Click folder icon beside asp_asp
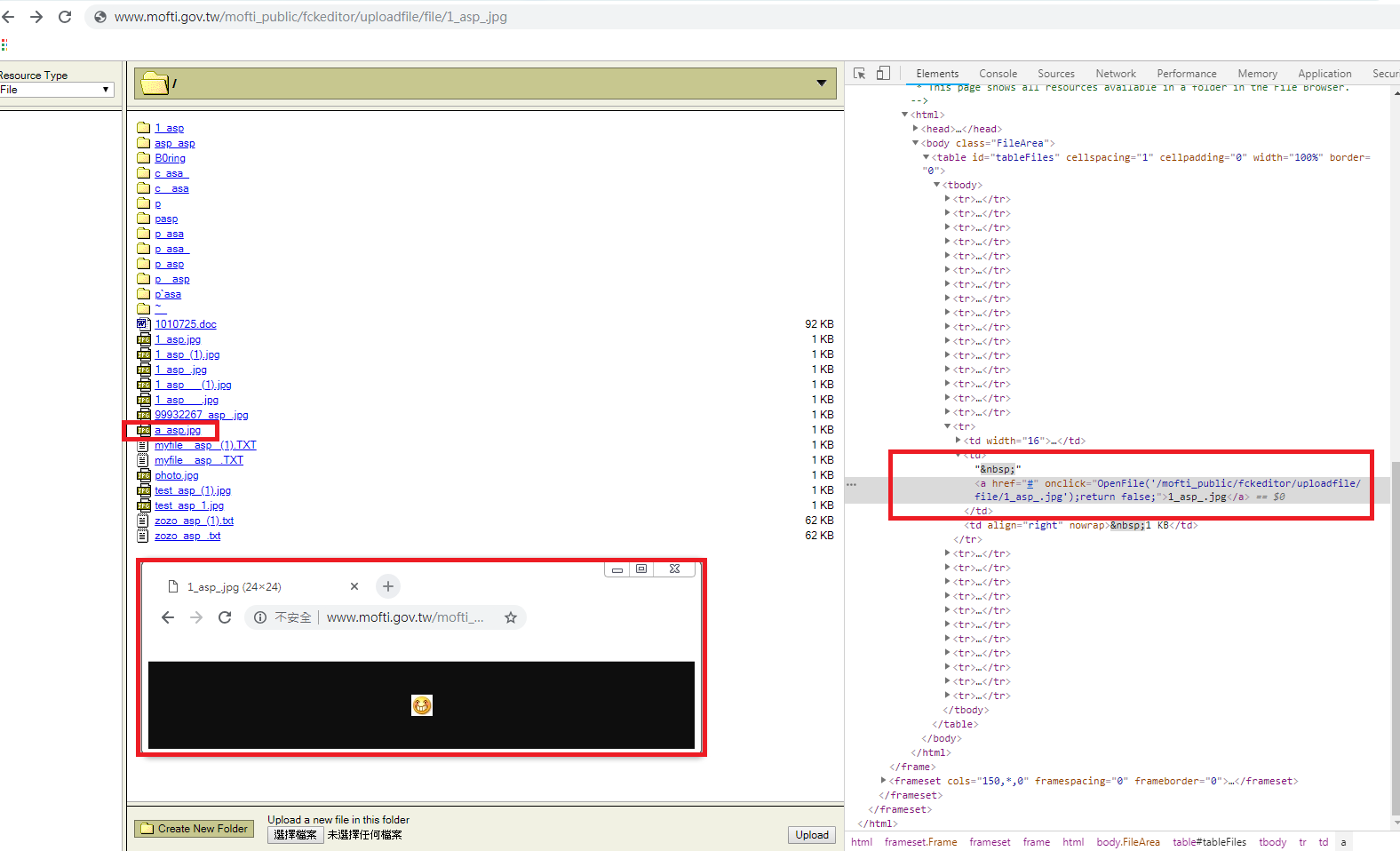The height and width of the screenshot is (851, 1400). tap(143, 143)
